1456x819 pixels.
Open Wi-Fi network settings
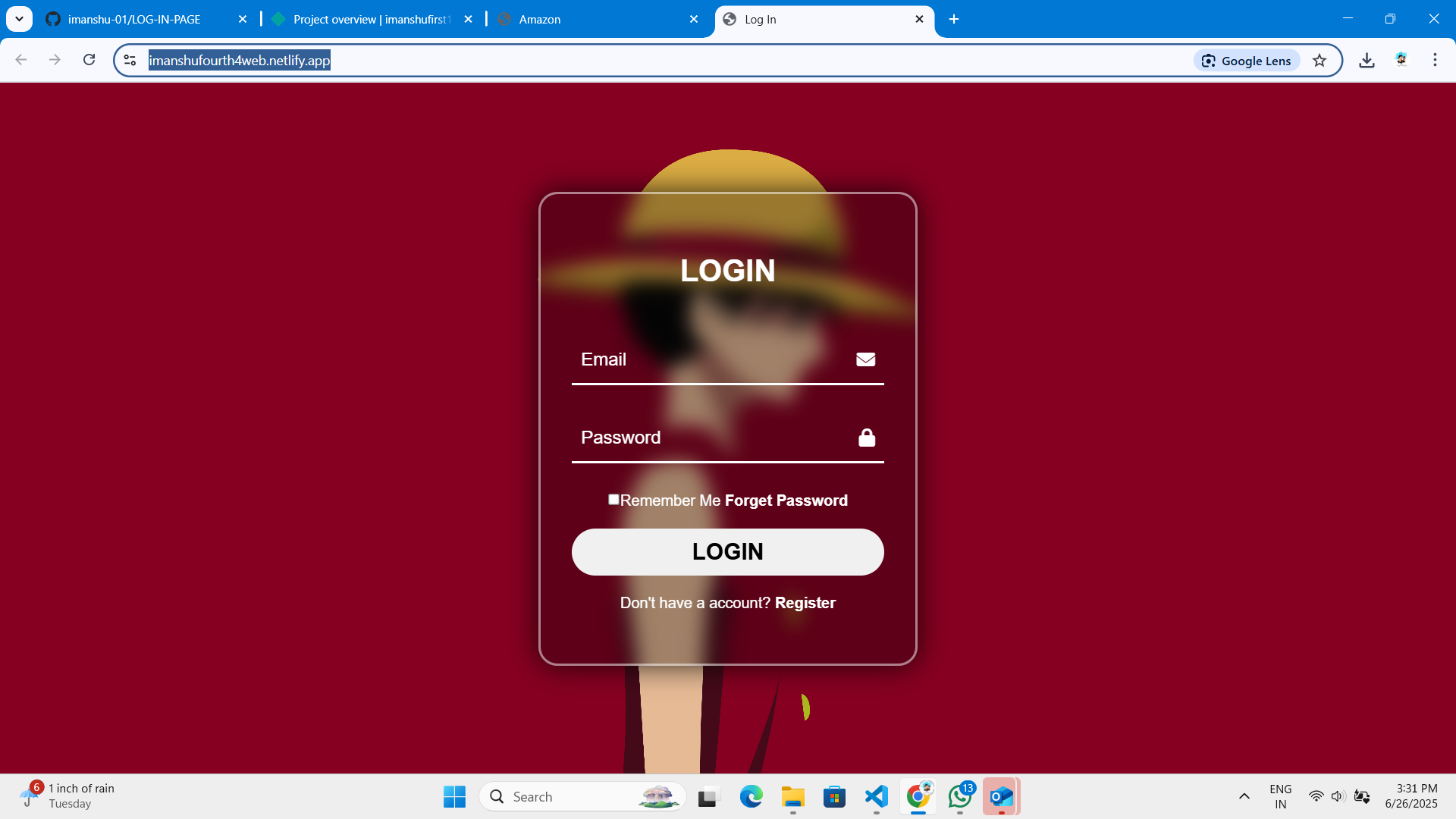pyautogui.click(x=1316, y=797)
